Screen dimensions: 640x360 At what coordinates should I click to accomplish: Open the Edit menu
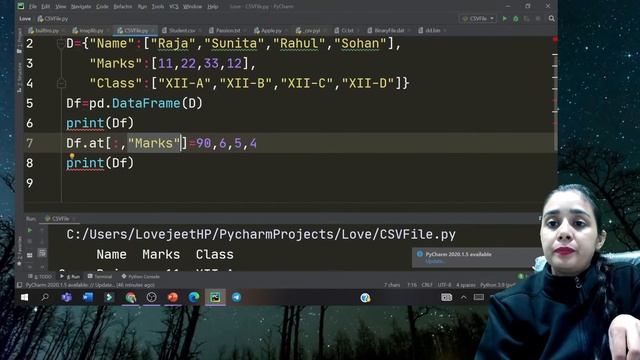tap(46, 7)
